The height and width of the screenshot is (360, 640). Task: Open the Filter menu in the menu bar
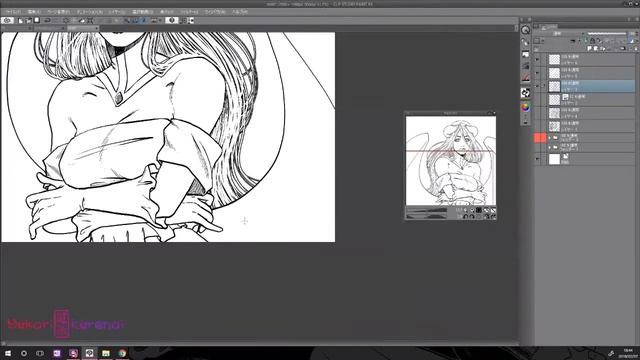(x=189, y=12)
